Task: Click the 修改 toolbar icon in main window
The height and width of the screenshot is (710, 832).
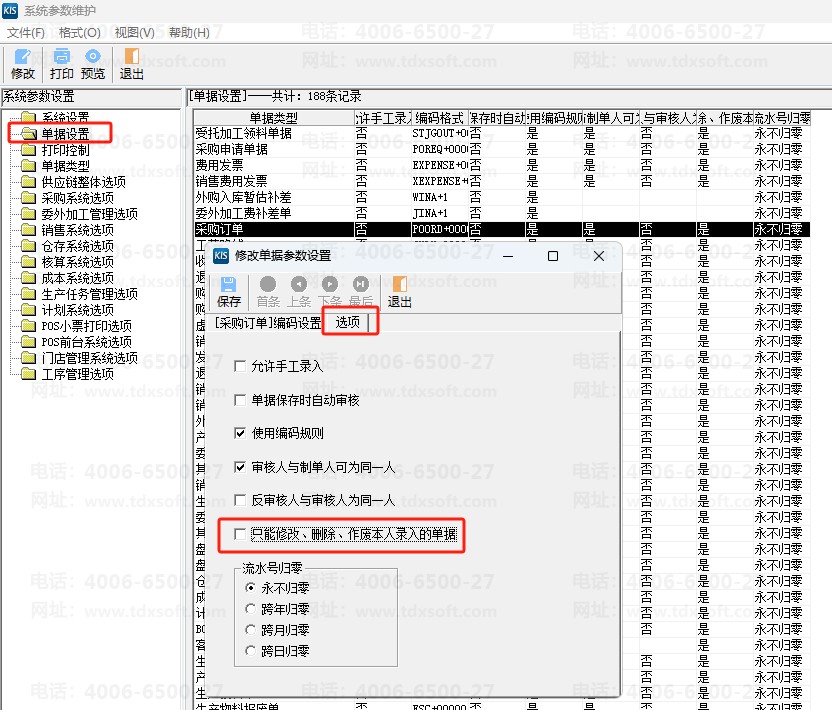Action: 22,58
